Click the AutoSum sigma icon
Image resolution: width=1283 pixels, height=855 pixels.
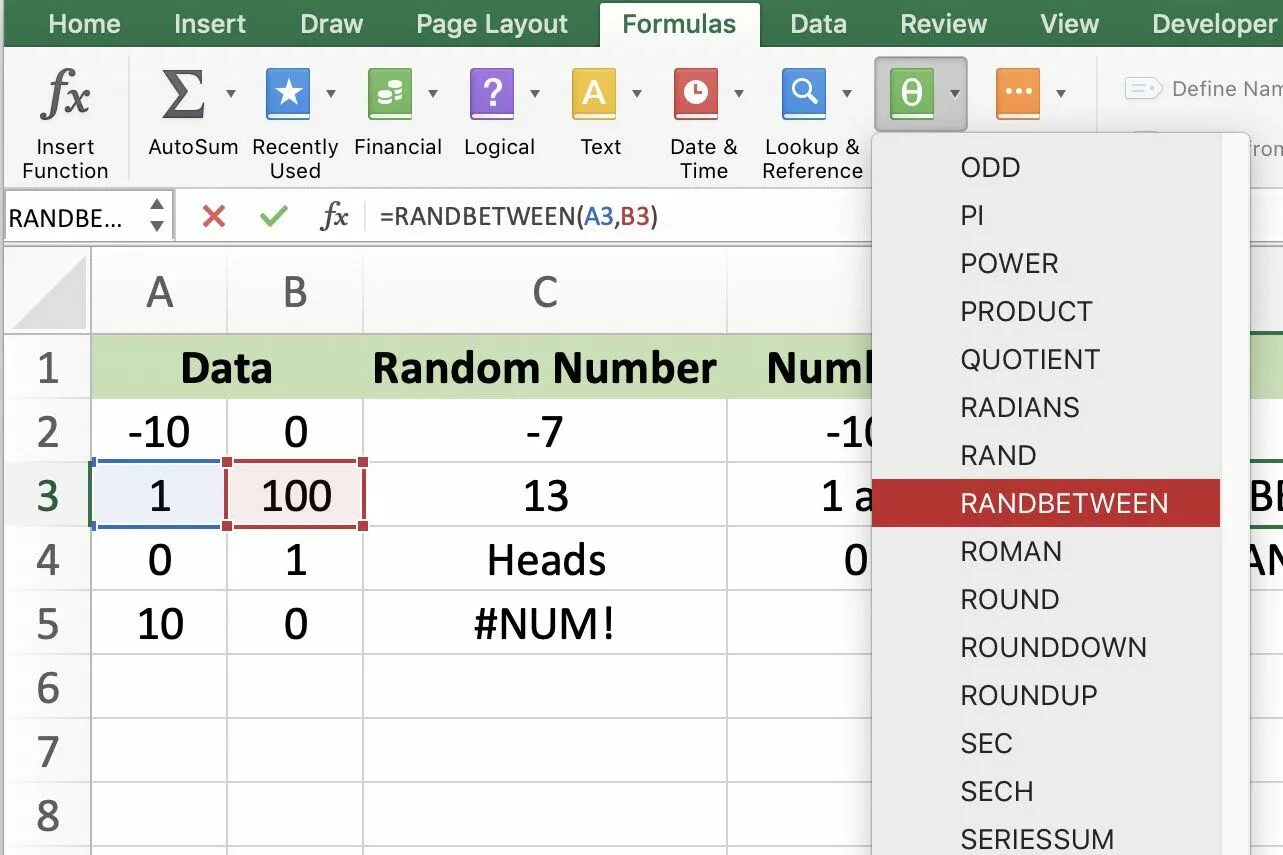[x=183, y=95]
